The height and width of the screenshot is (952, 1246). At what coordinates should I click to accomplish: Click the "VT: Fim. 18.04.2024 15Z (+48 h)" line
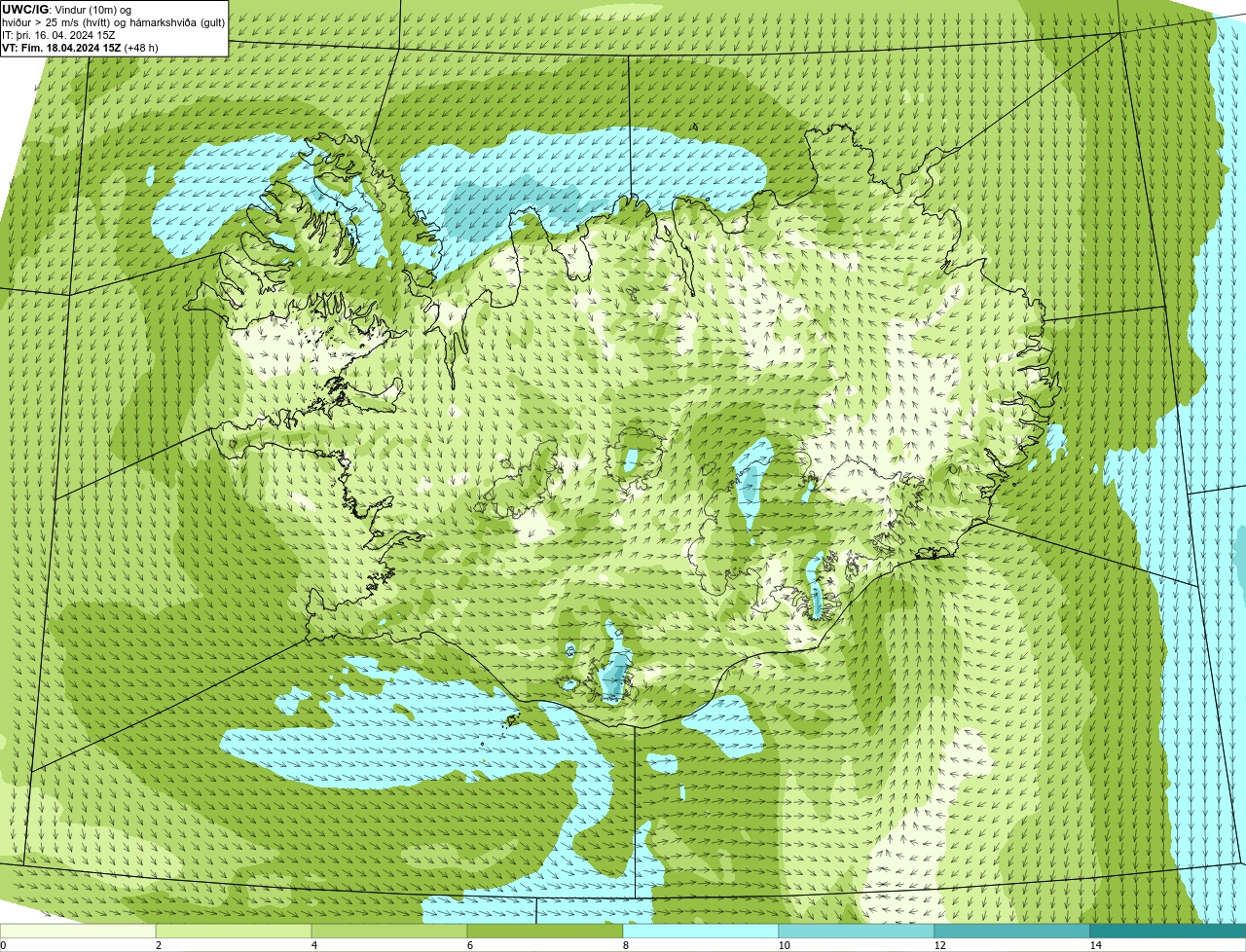click(x=80, y=48)
